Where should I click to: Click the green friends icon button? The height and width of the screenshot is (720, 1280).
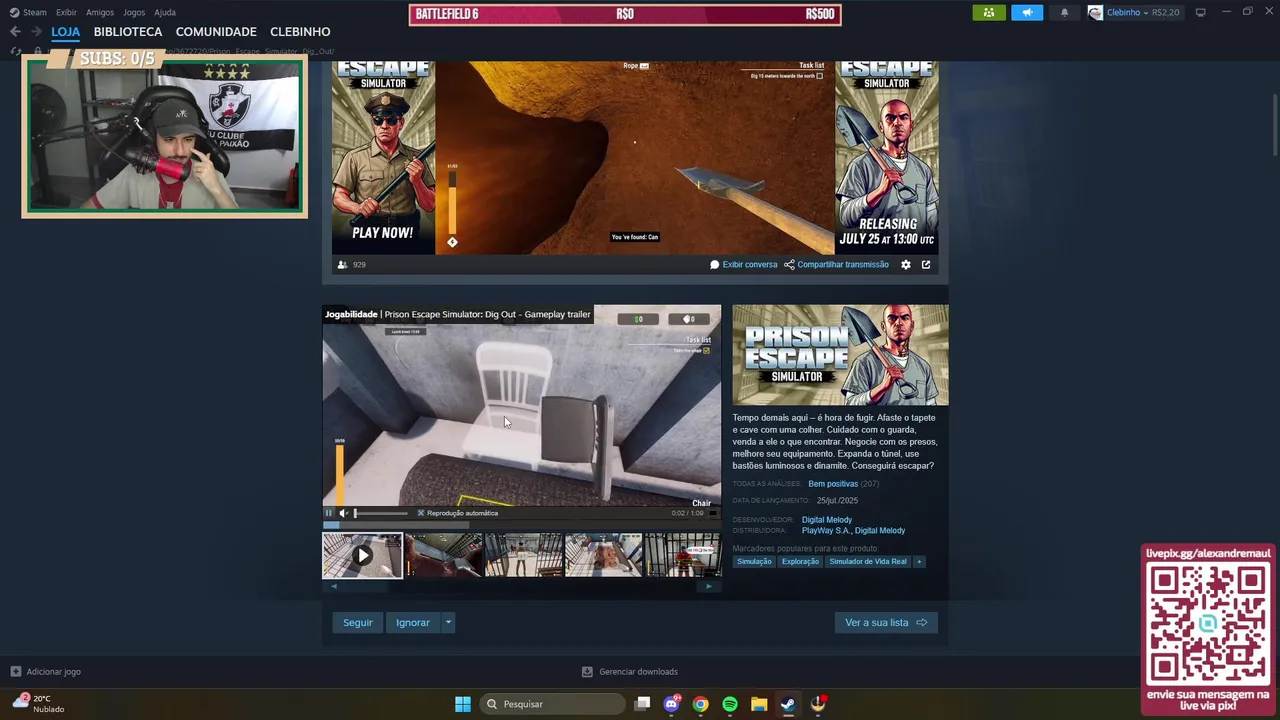(x=989, y=12)
